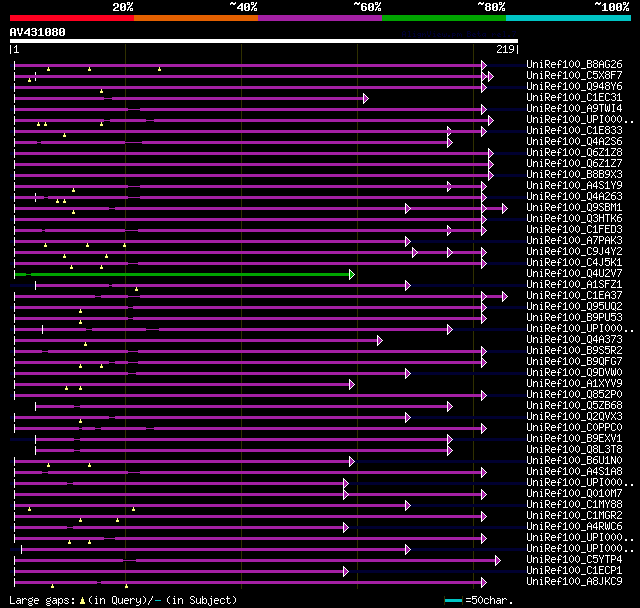Select the UniRef100_C1MGR2 label

pos(574,516)
